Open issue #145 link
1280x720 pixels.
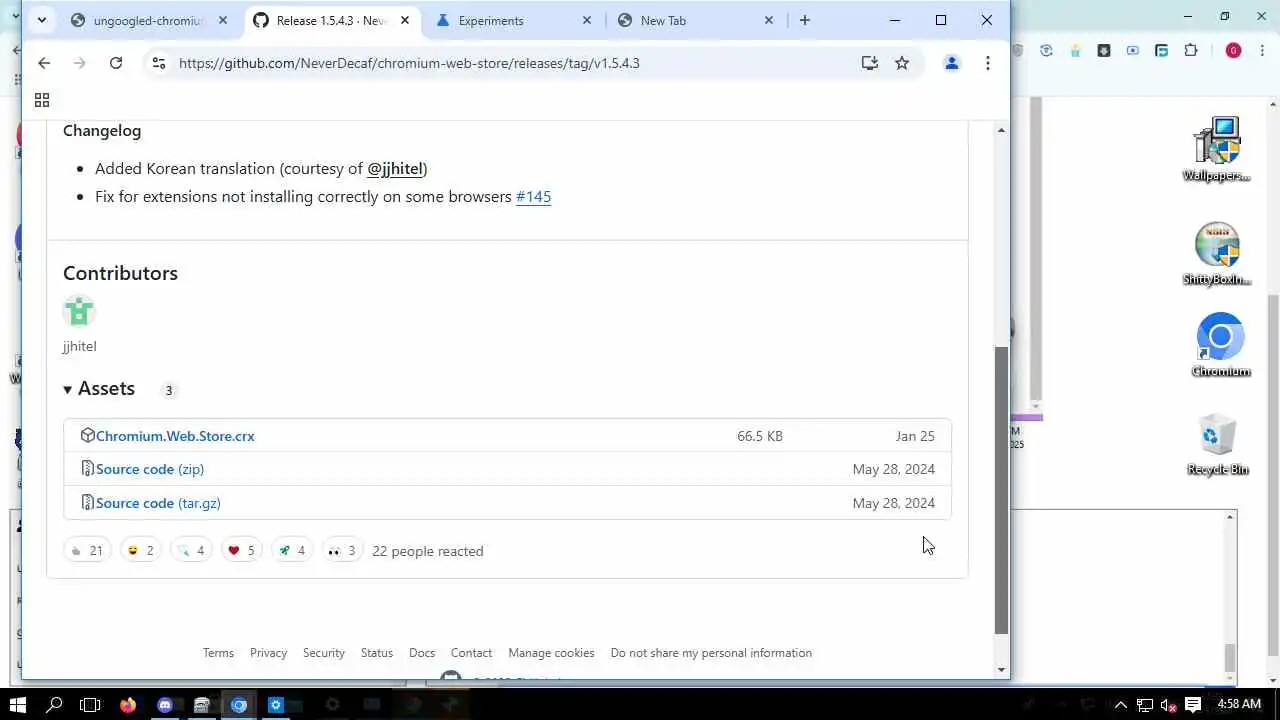point(533,197)
